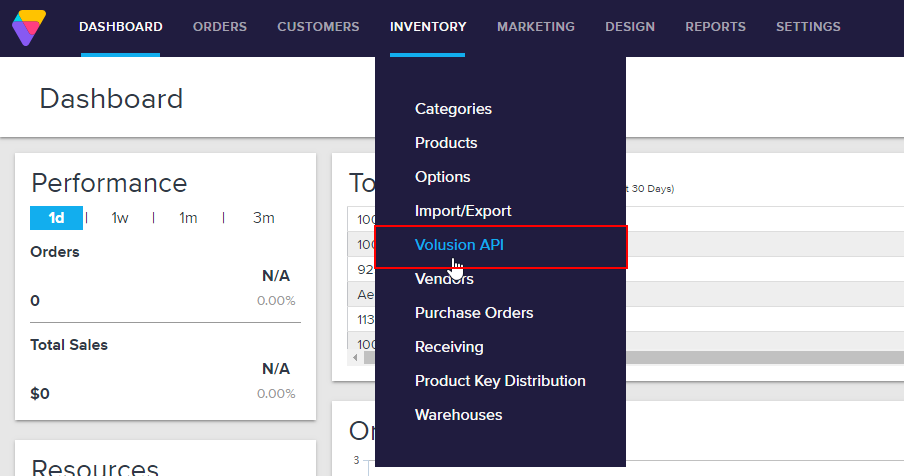Screen dimensions: 904x476
Task: Open the Settings menu
Action: [808, 27]
